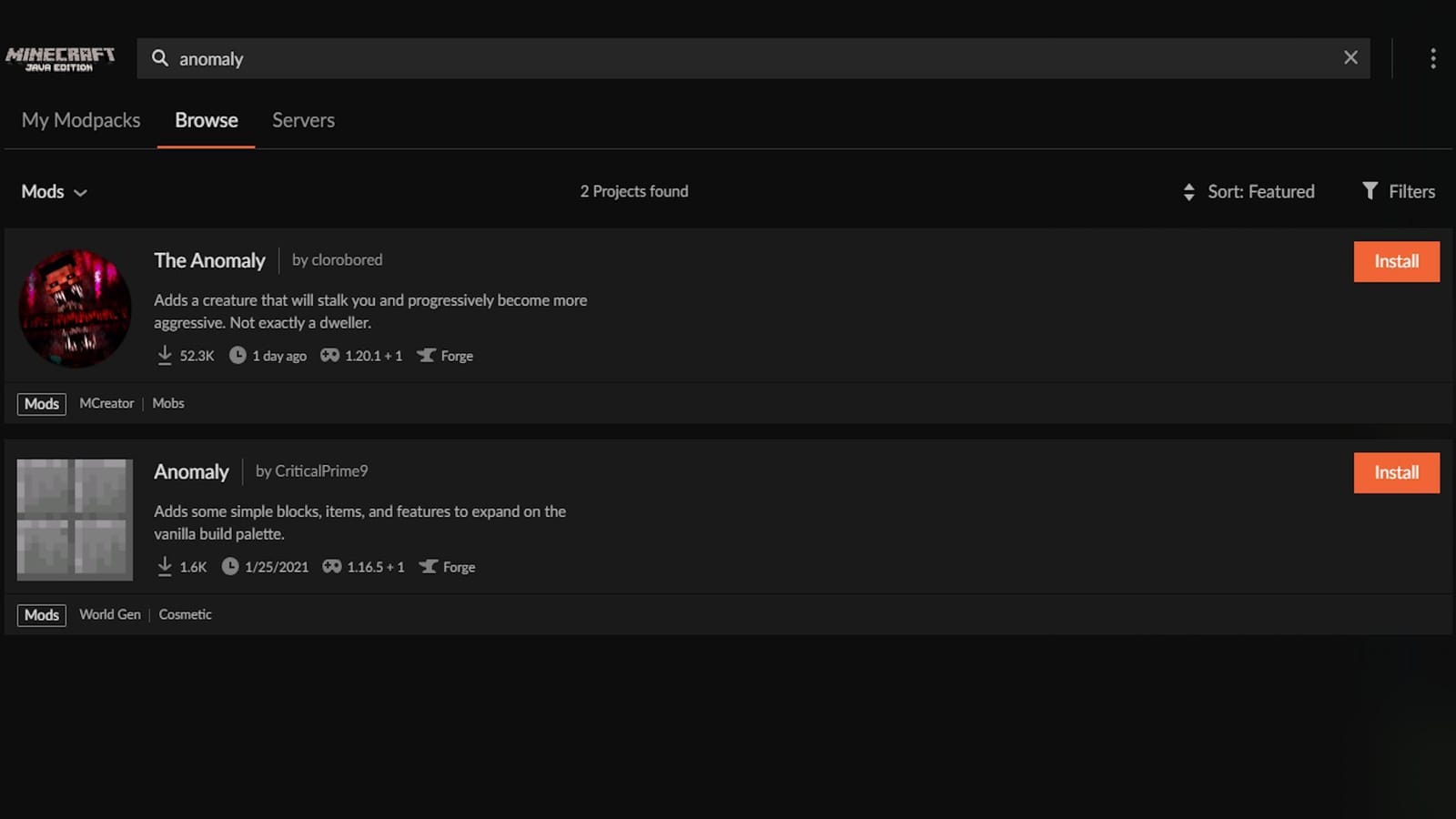Click the Minecraft Java Edition logo

click(60, 58)
